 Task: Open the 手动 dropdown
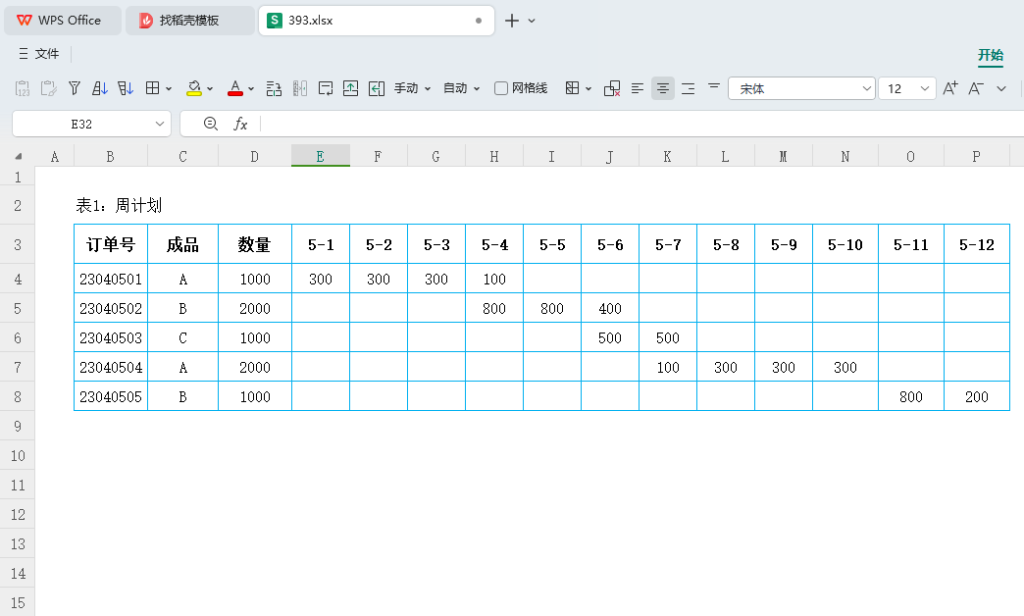(413, 88)
